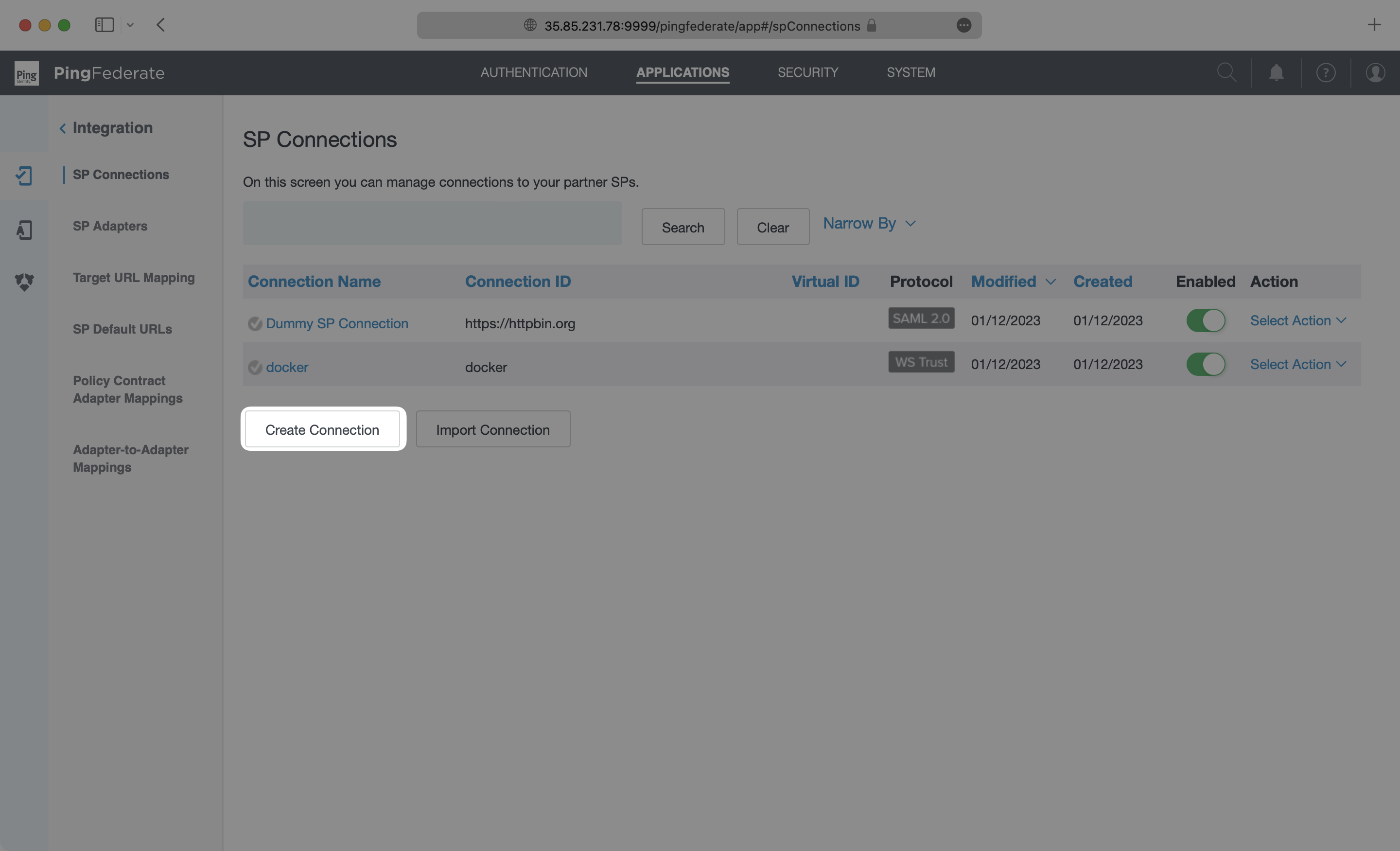Expand Select Action for docker connection
Screen dimensions: 1400x851
click(x=1298, y=363)
